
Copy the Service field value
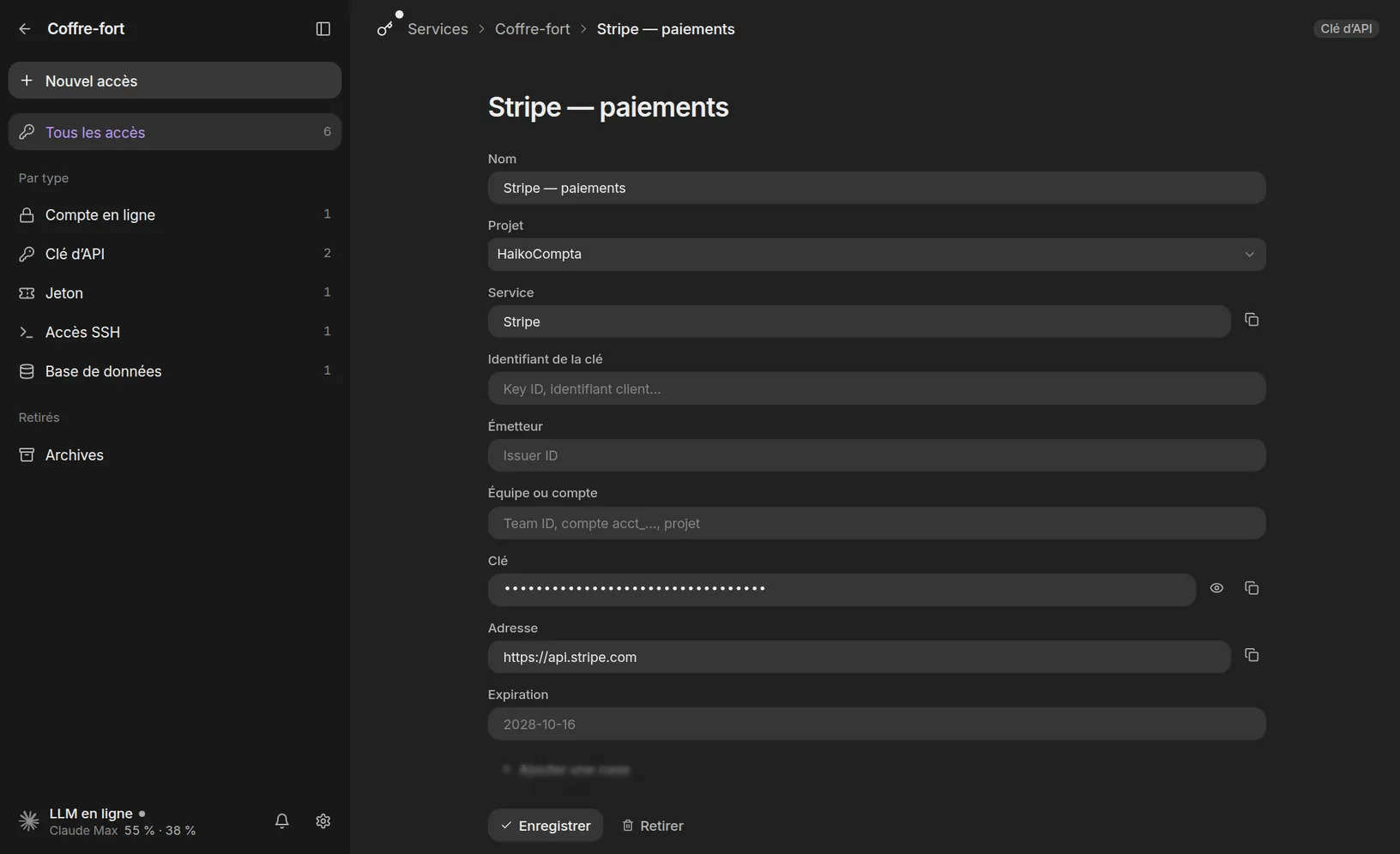click(1252, 320)
